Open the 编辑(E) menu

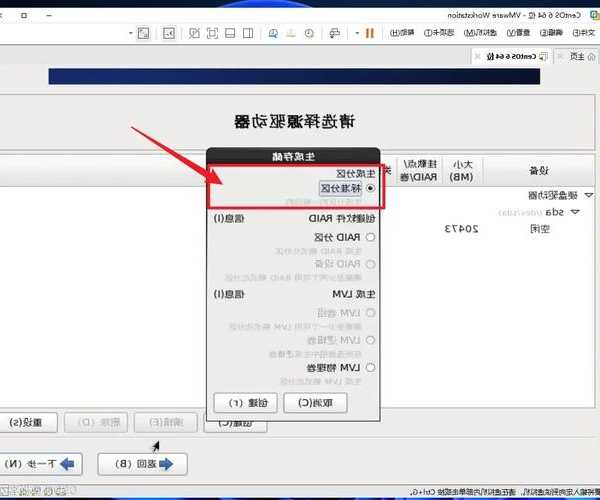(551, 33)
